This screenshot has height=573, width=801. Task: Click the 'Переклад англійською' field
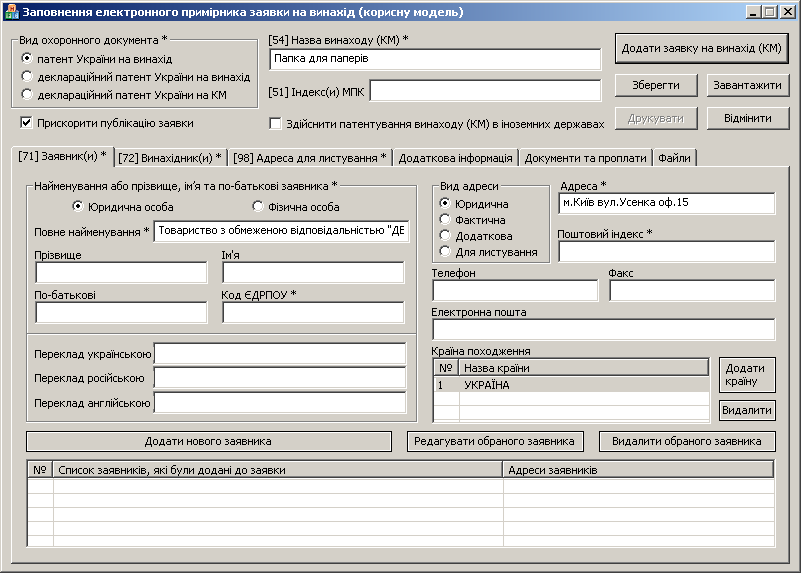click(x=280, y=402)
